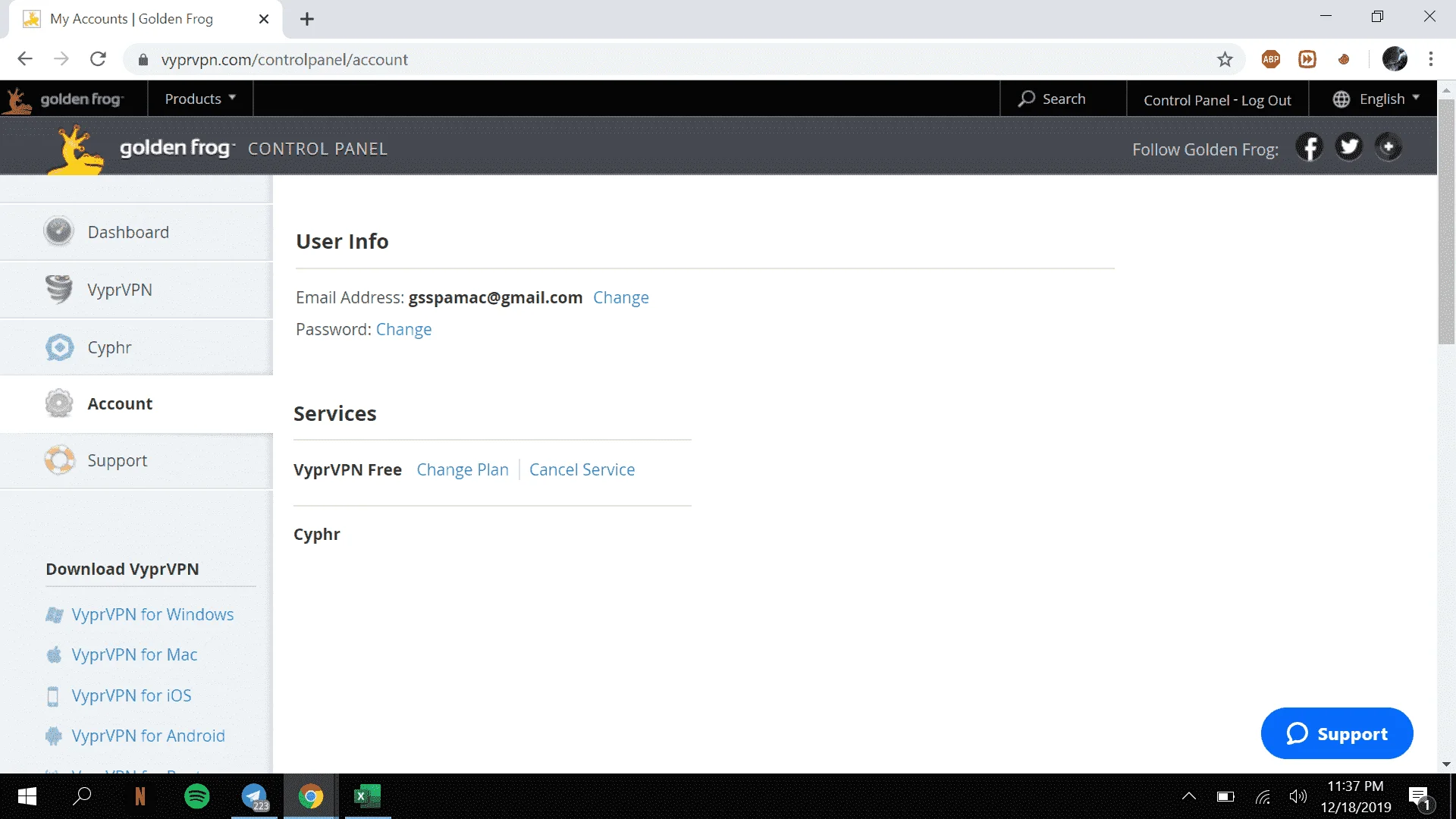
Task: Open the blue Support chat button
Action: [x=1337, y=733]
